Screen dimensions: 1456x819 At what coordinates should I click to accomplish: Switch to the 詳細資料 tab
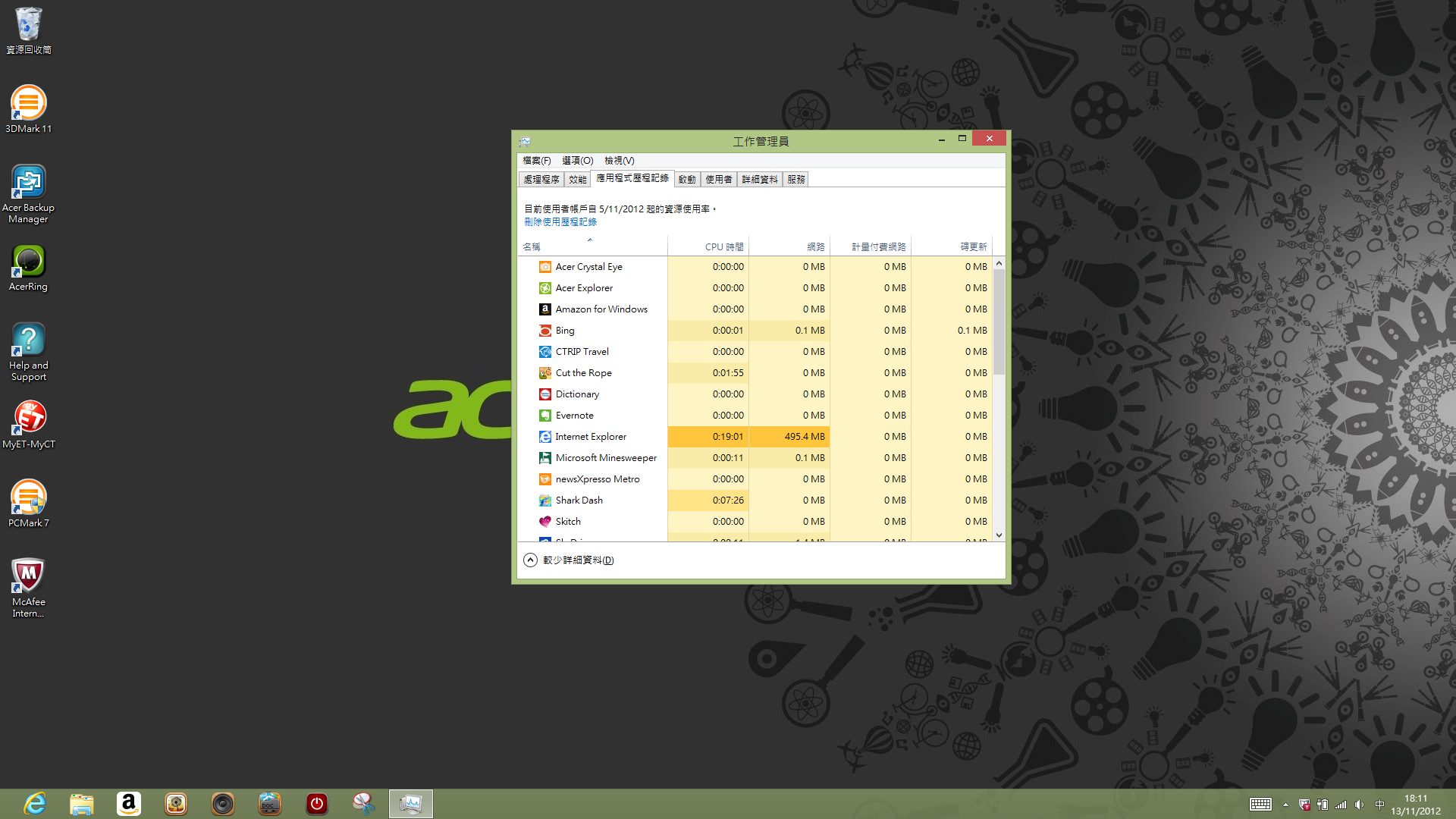point(760,180)
